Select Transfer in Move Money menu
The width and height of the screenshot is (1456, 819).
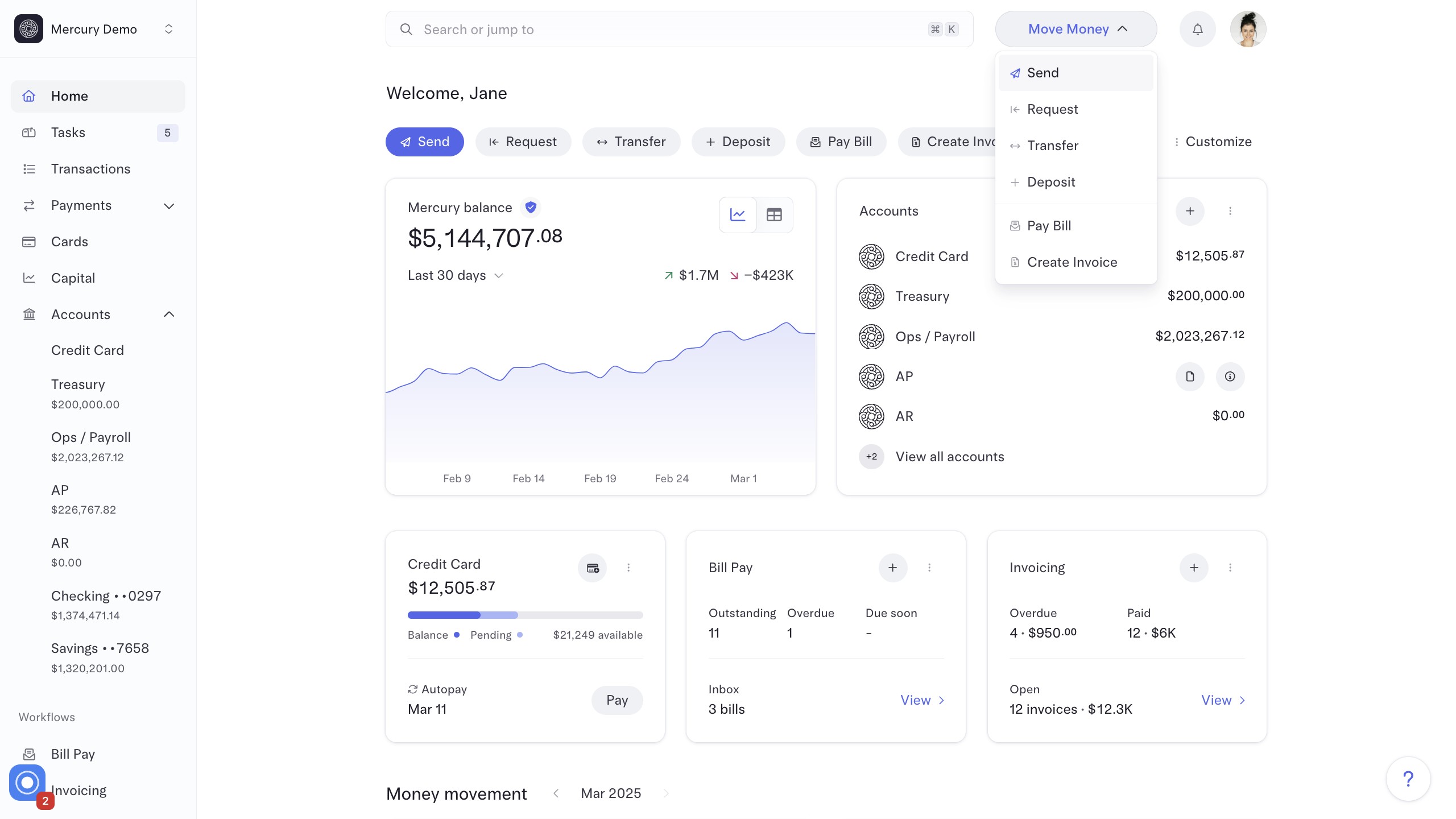point(1052,146)
